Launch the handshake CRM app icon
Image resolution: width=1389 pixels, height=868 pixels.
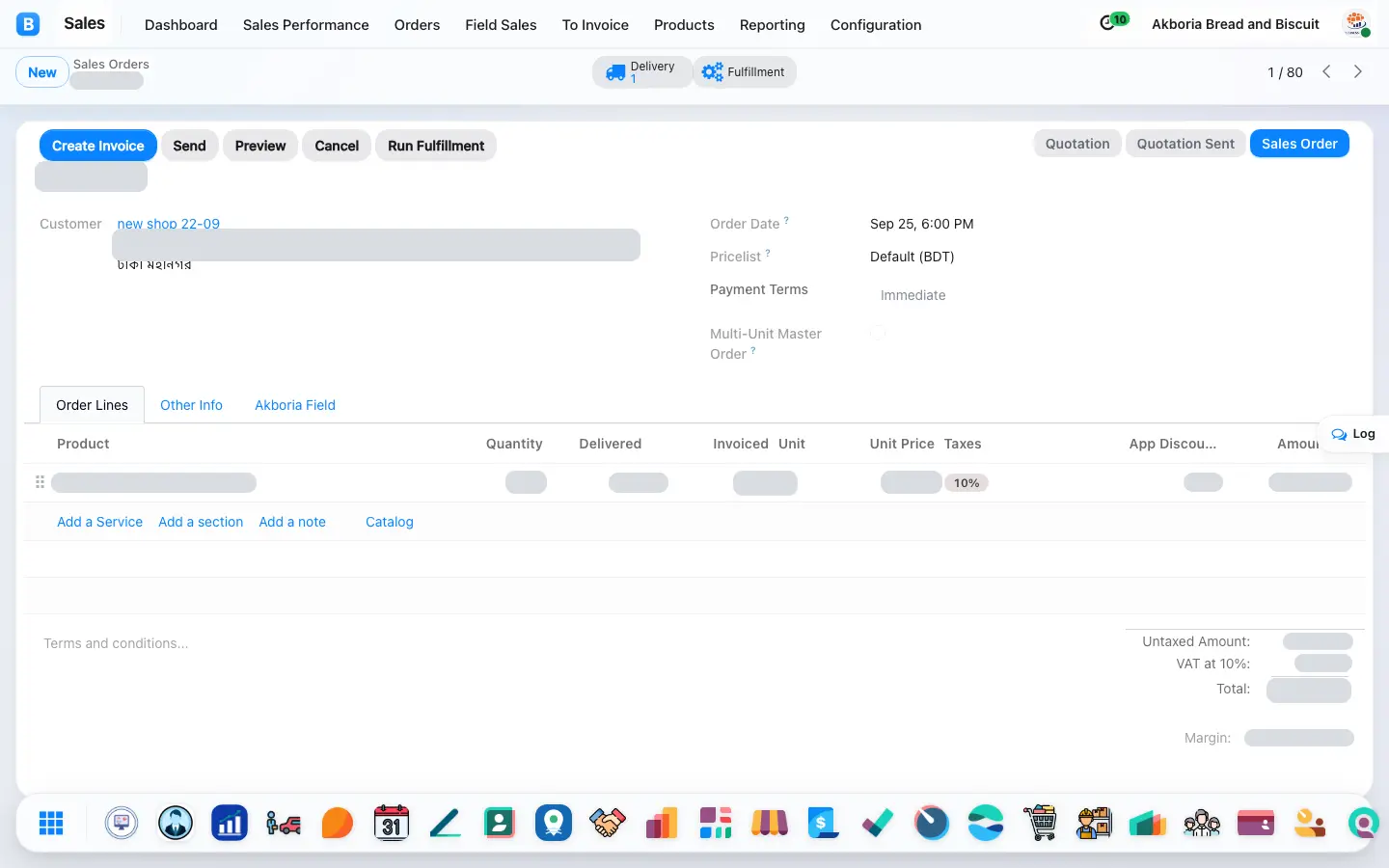(x=608, y=823)
